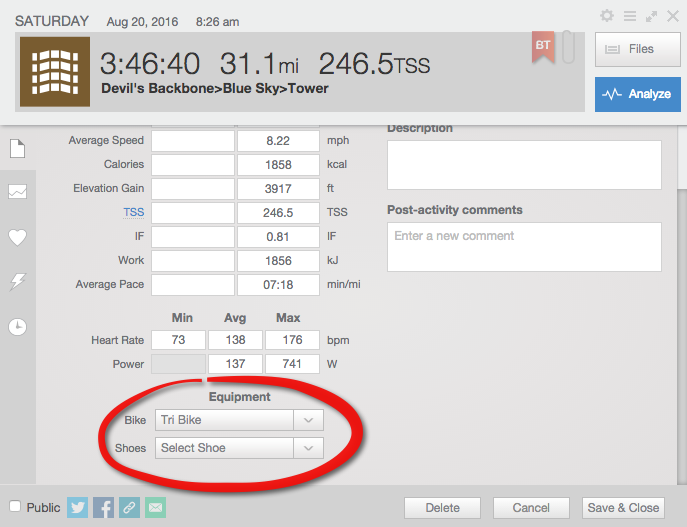This screenshot has width=687, height=527.
Task: Click the Delete button
Action: pyautogui.click(x=443, y=508)
